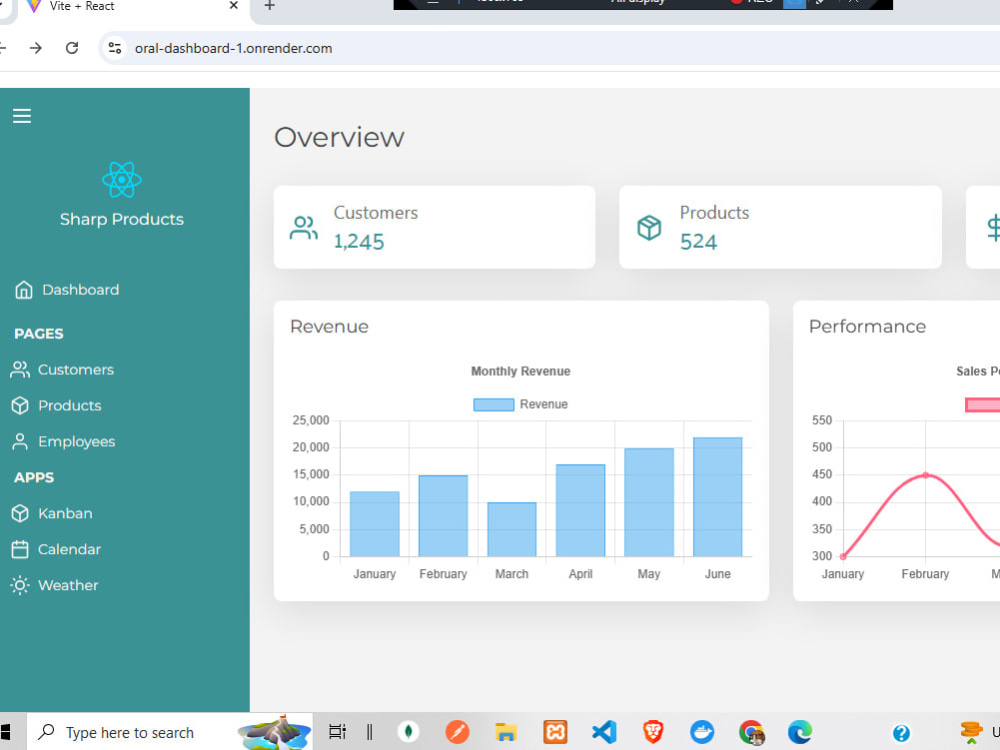Click the dollar sign card icon
Screen dimensions: 1000x750
tap(994, 228)
